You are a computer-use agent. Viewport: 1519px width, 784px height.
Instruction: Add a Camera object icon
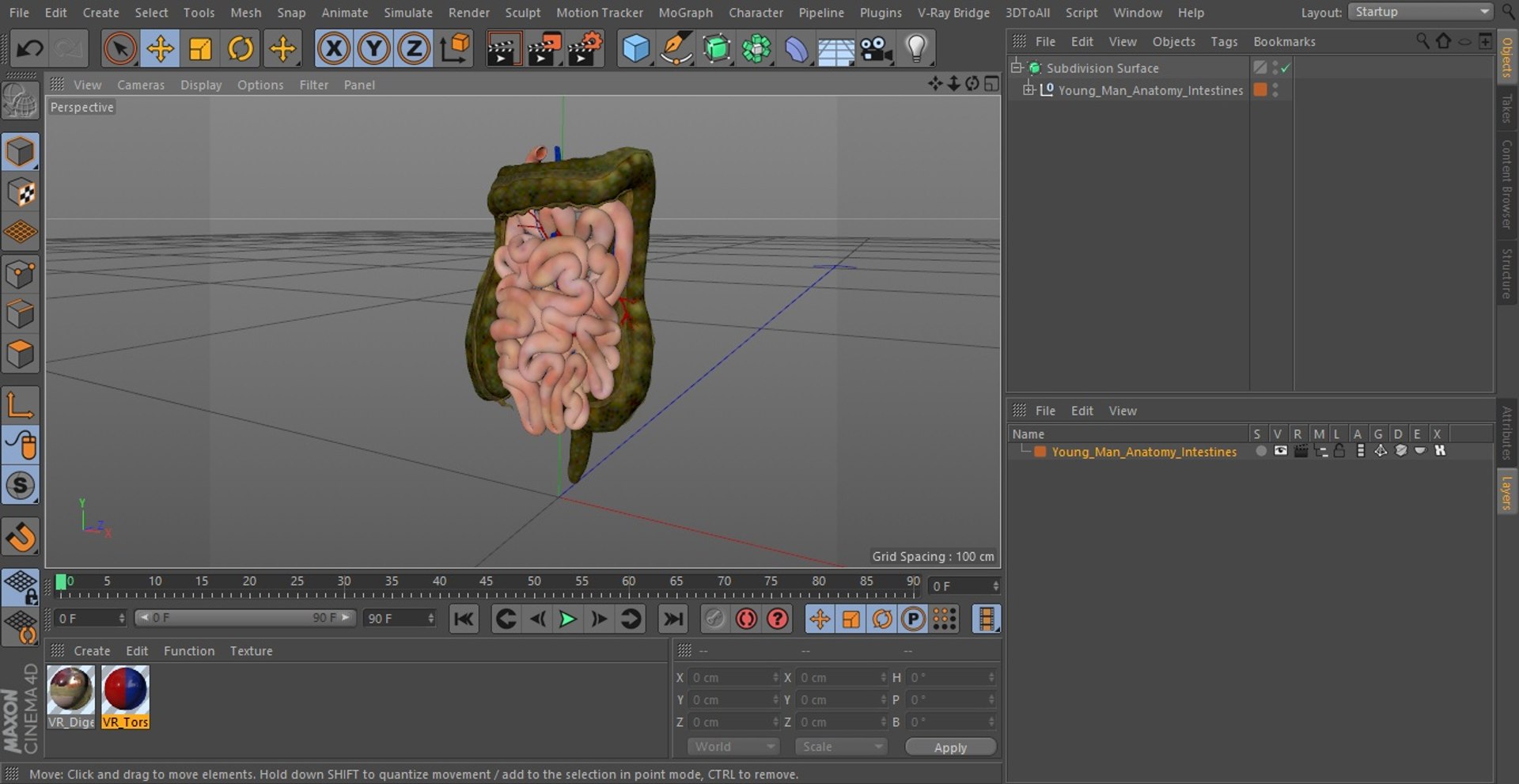877,49
